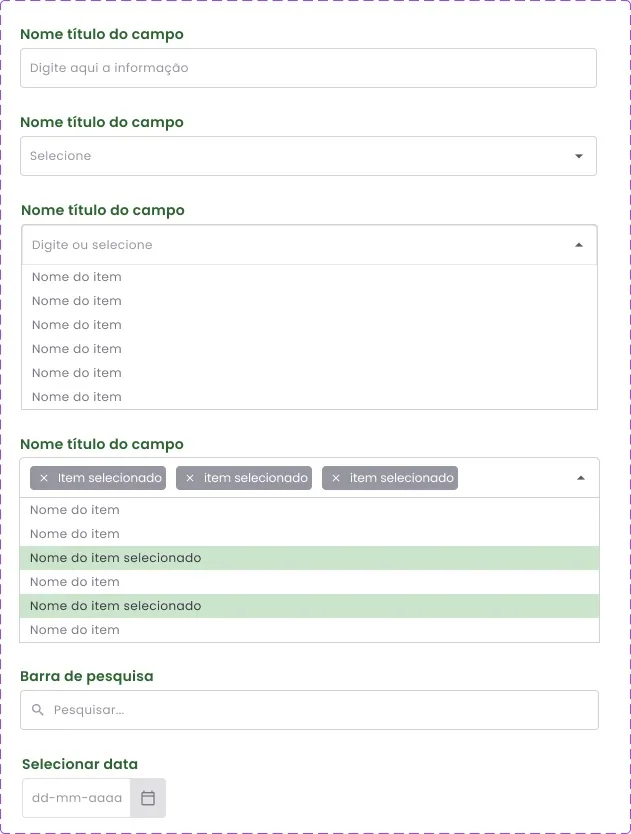Focus the 'Pesquisar...' search field
631x834 pixels.
[309, 710]
